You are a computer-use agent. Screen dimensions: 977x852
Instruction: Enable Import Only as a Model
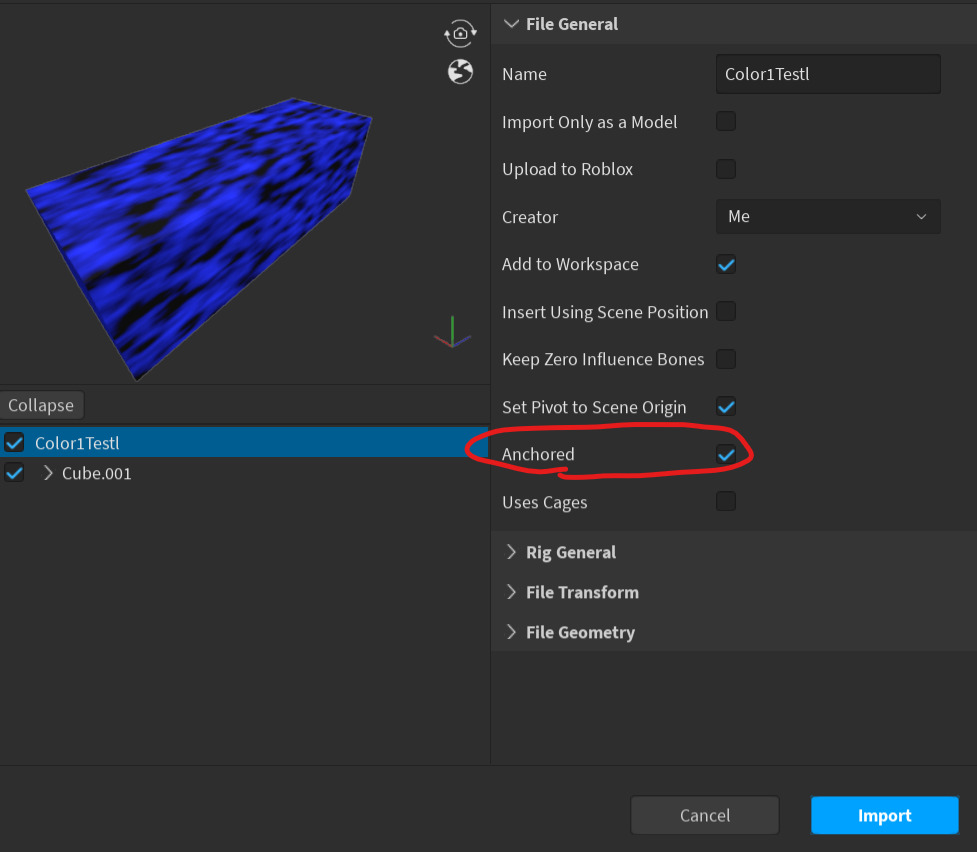click(x=725, y=121)
